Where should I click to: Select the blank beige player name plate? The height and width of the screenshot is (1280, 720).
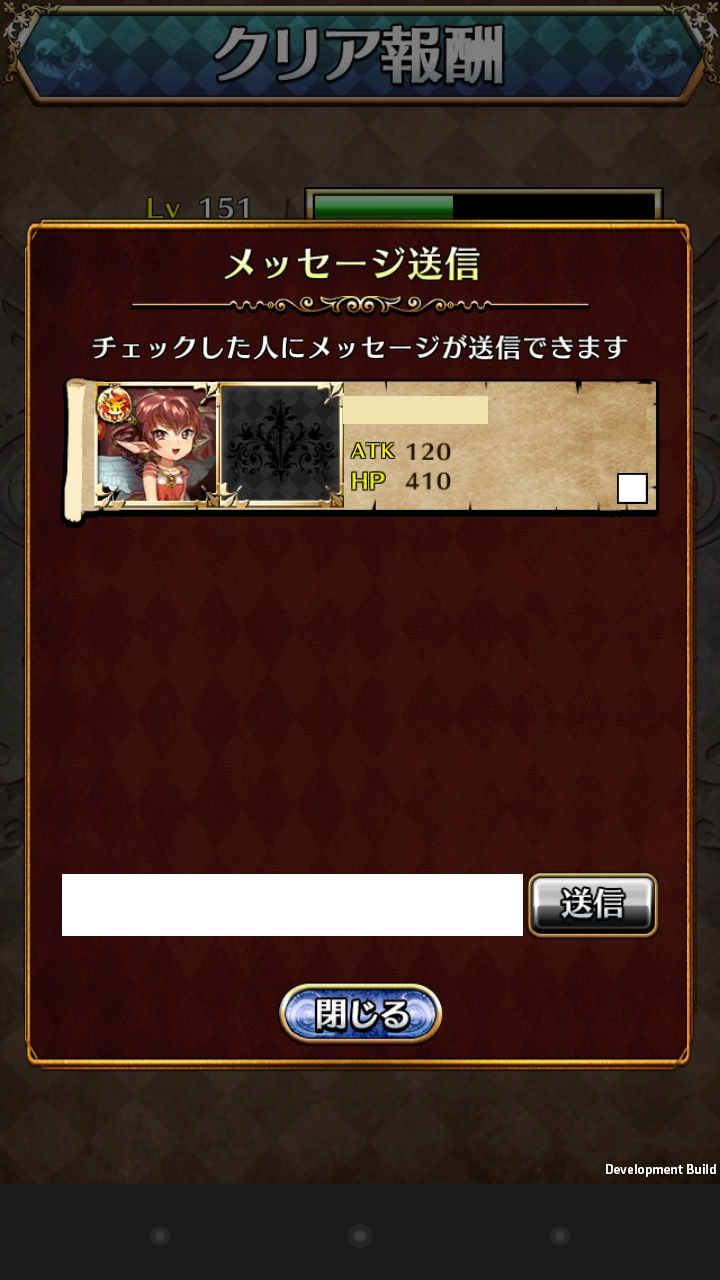tap(415, 410)
